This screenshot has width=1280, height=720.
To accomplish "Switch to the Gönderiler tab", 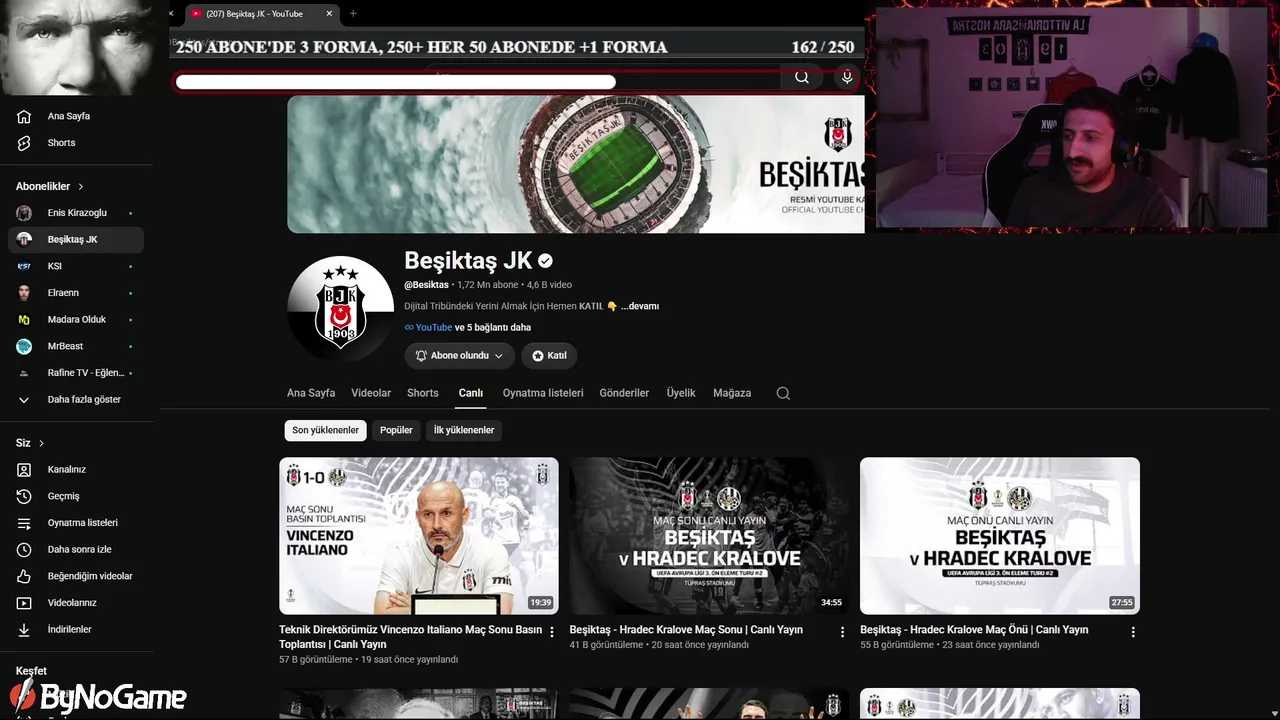I will pyautogui.click(x=624, y=393).
